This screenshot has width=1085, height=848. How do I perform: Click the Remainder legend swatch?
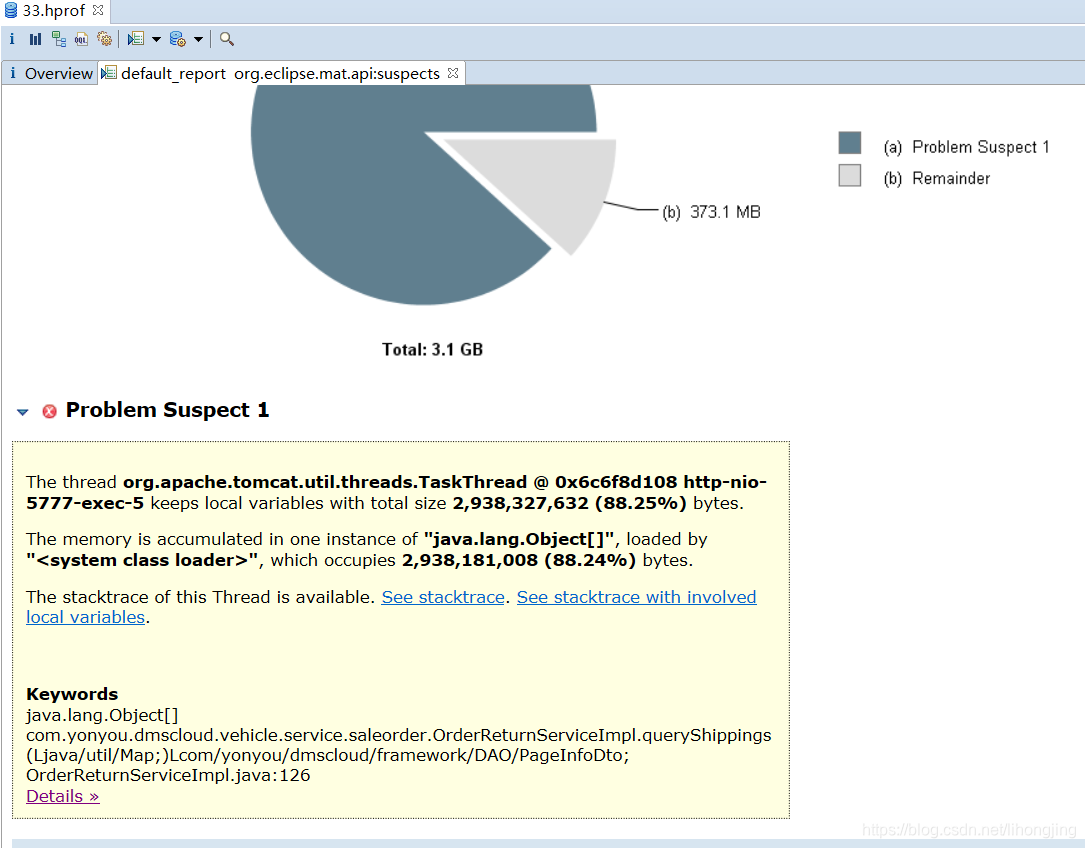850,175
